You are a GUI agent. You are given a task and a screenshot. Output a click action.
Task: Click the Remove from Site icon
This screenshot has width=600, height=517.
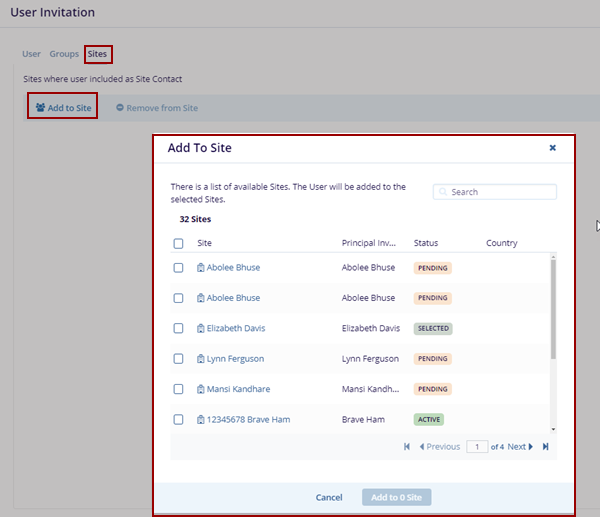[x=120, y=108]
